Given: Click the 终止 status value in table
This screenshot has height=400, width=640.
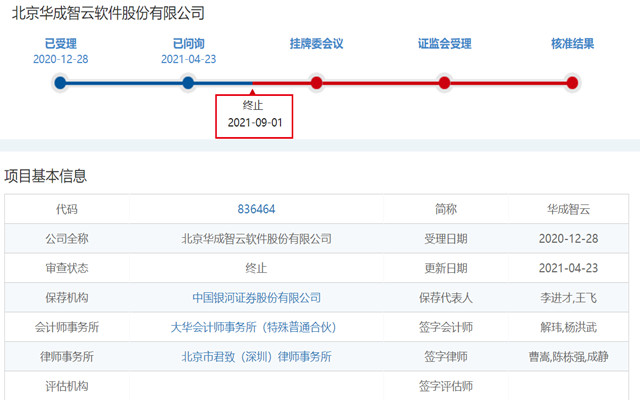Looking at the screenshot, I should tap(256, 268).
